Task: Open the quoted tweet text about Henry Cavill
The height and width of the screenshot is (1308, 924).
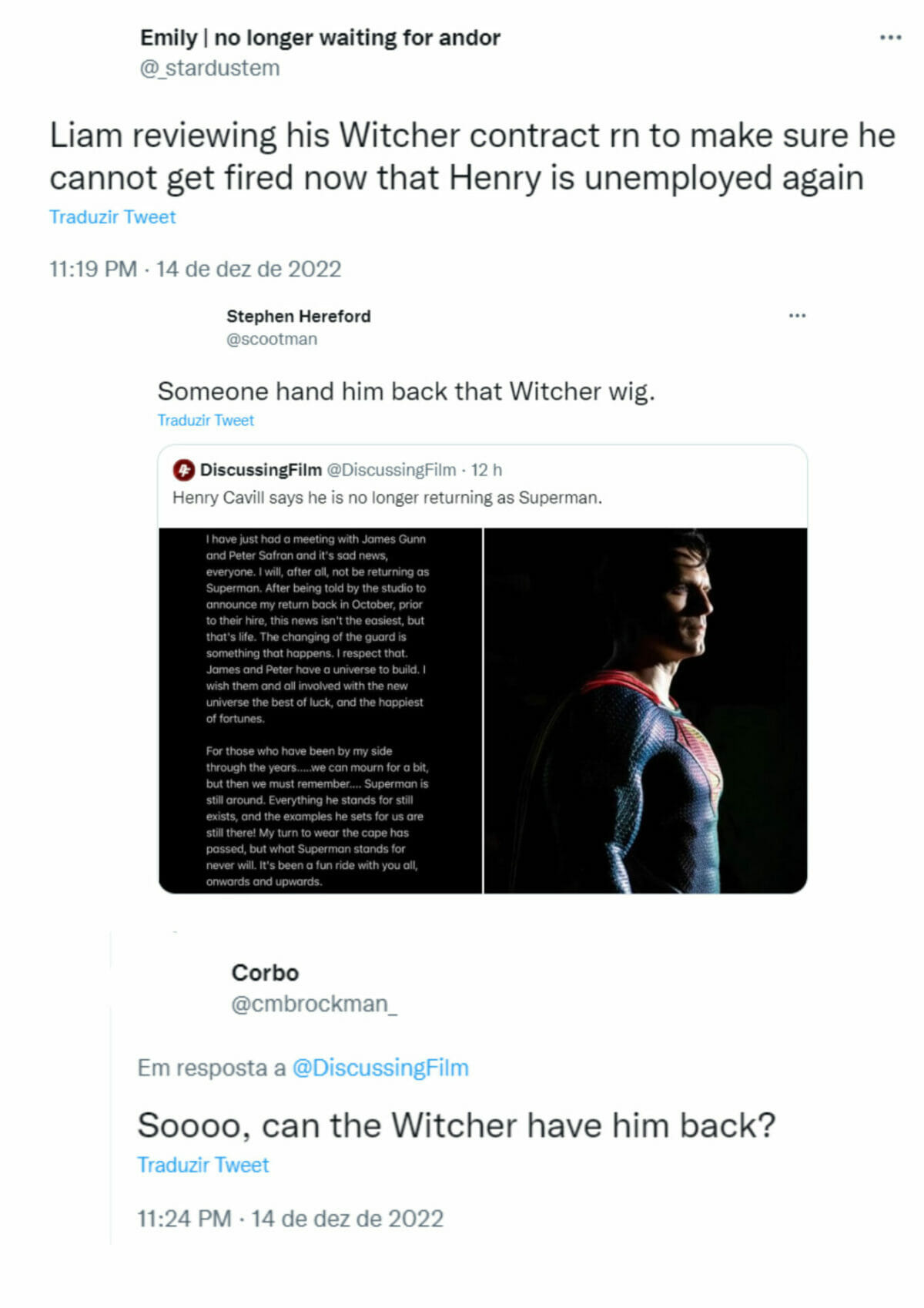Action: click(x=387, y=498)
